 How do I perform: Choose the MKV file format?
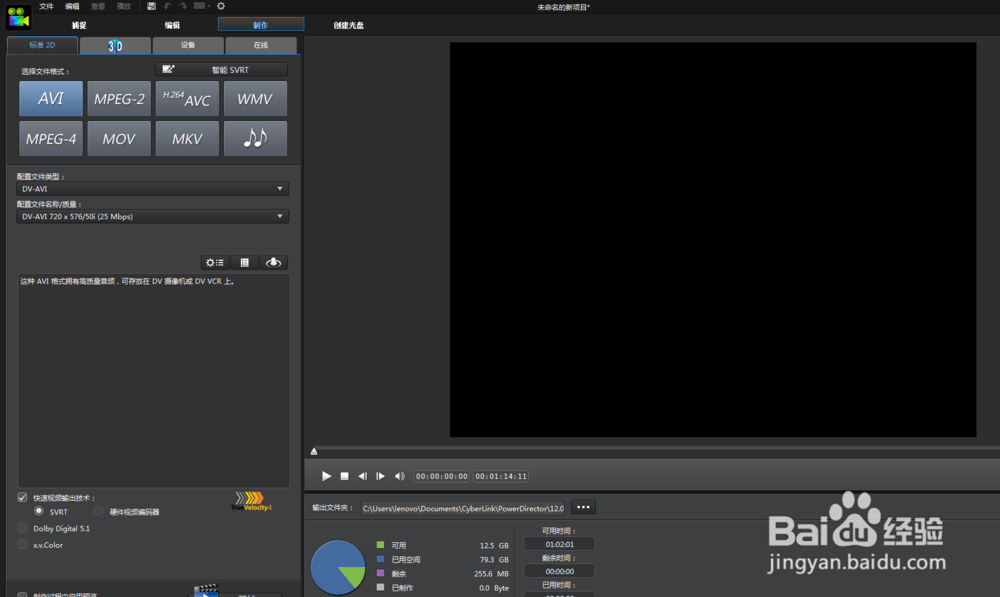point(188,138)
